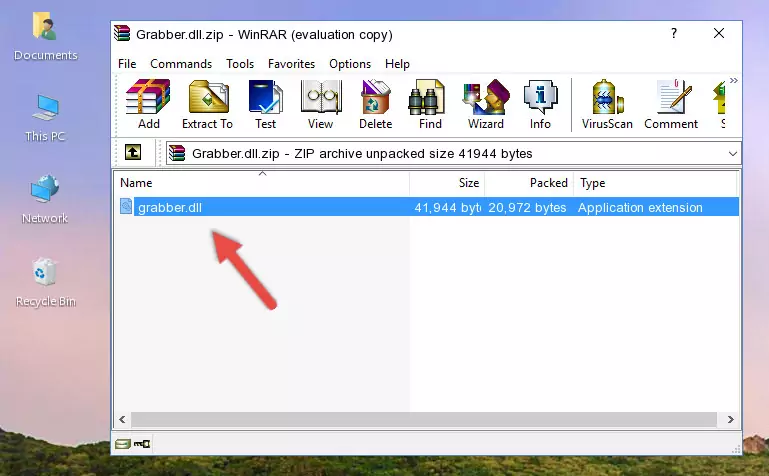
Task: Go up one folder level
Action: coord(133,152)
